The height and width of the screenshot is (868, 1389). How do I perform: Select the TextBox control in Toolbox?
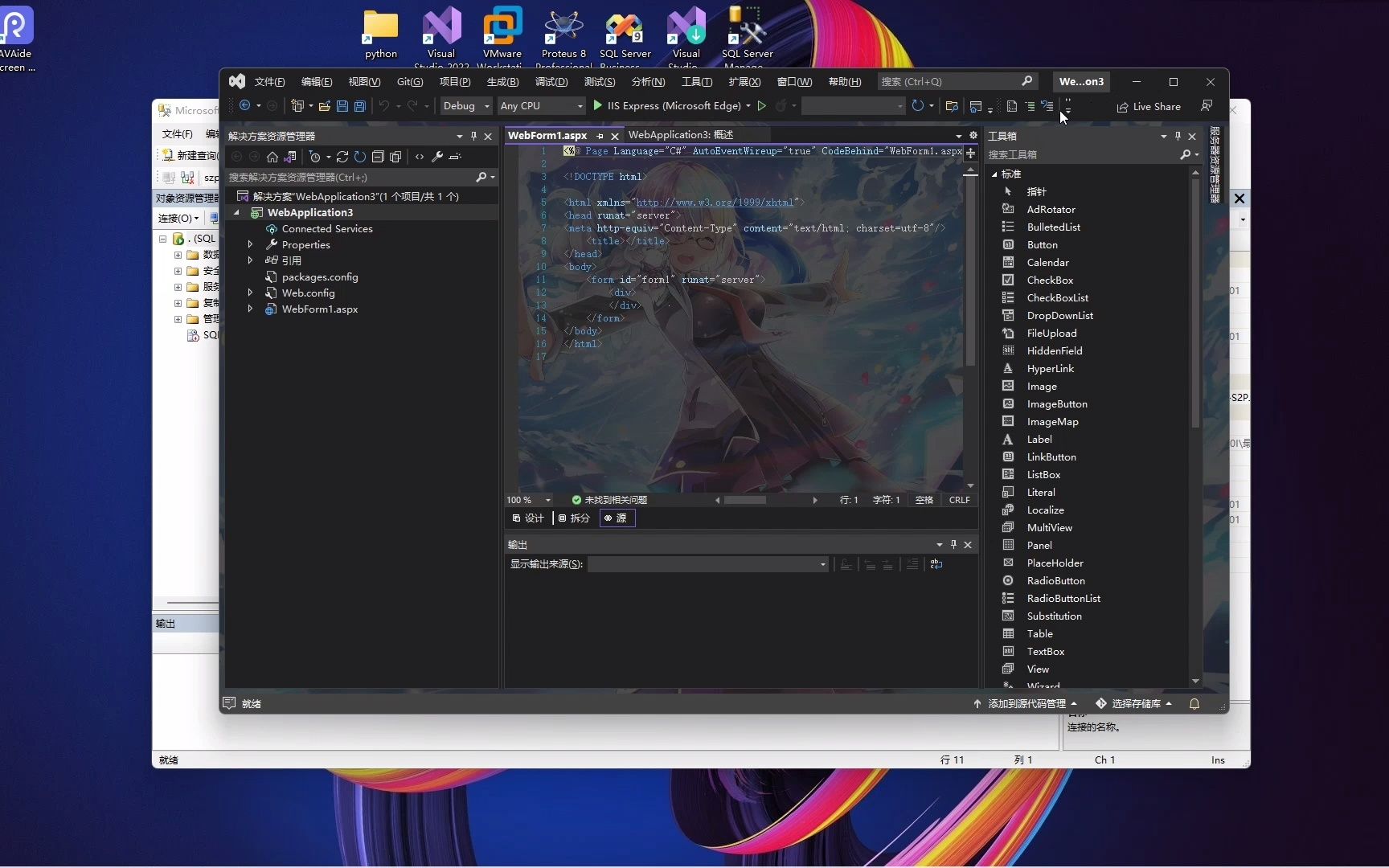tap(1045, 651)
